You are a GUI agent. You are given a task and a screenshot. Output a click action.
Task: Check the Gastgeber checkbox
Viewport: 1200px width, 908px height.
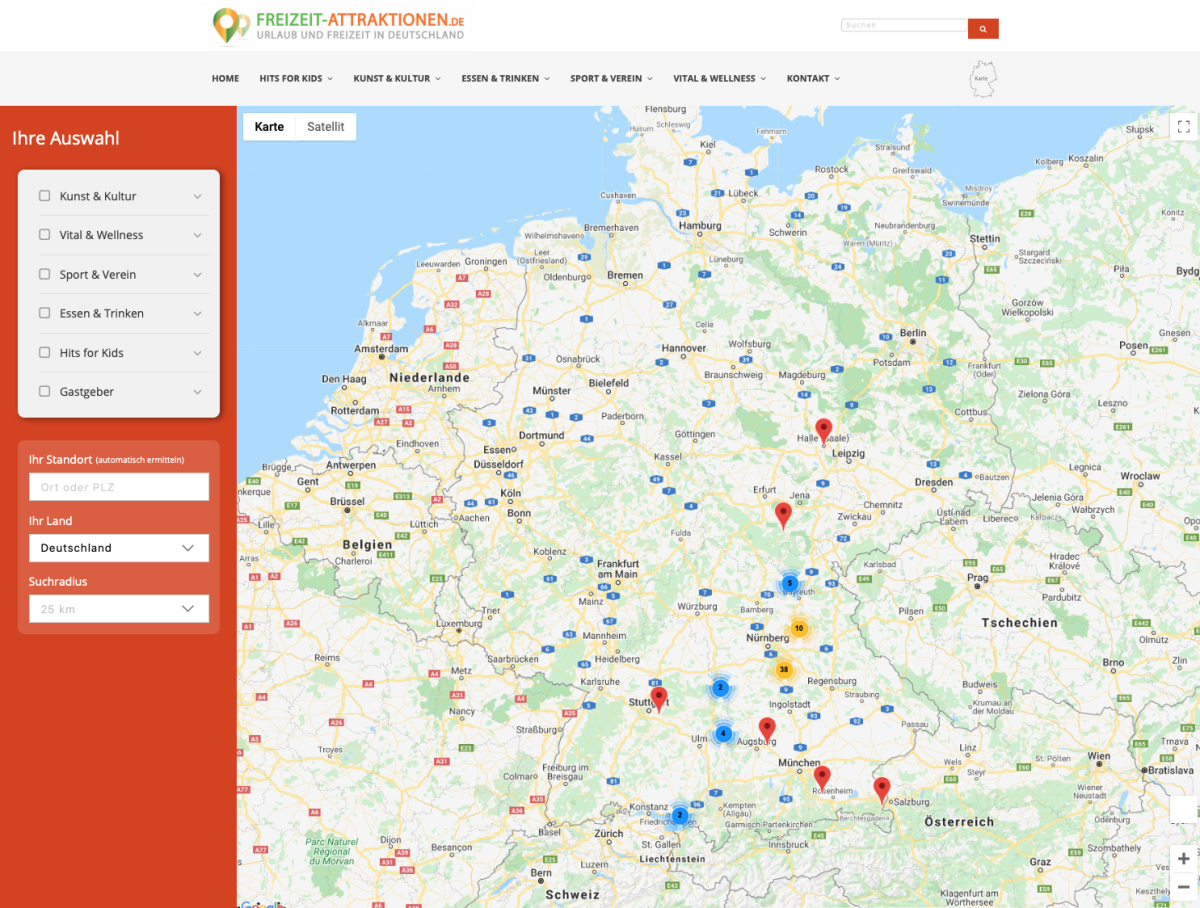coord(45,391)
